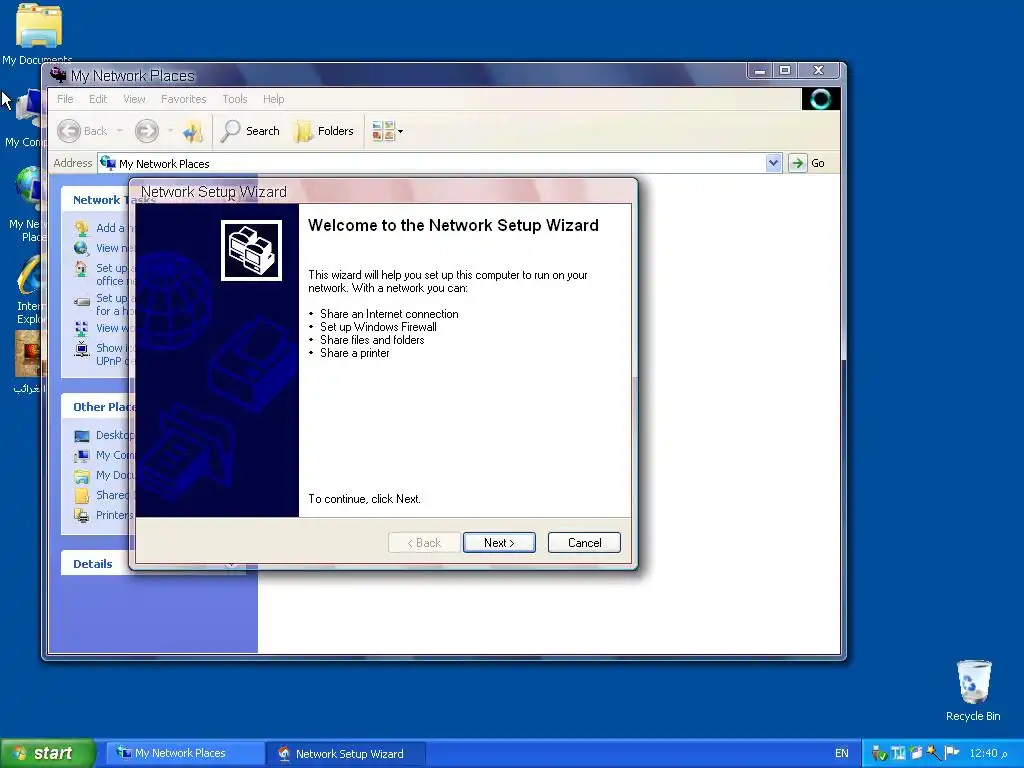Open the Help menu
This screenshot has width=1024, height=768.
(x=274, y=99)
